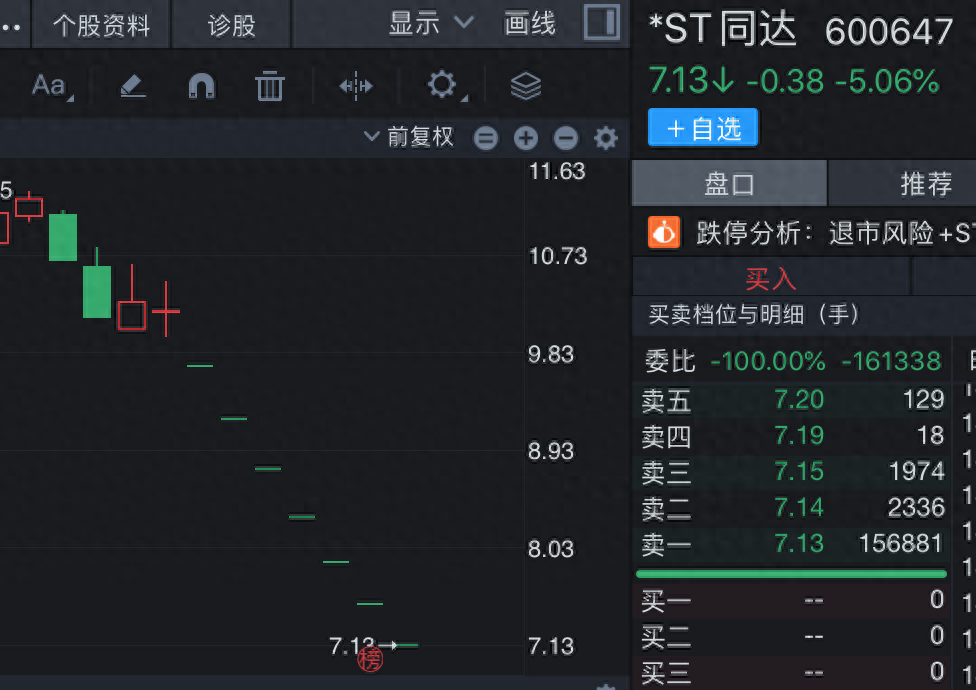The height and width of the screenshot is (690, 976).
Task: Switch to the 盘口 tab
Action: (729, 184)
